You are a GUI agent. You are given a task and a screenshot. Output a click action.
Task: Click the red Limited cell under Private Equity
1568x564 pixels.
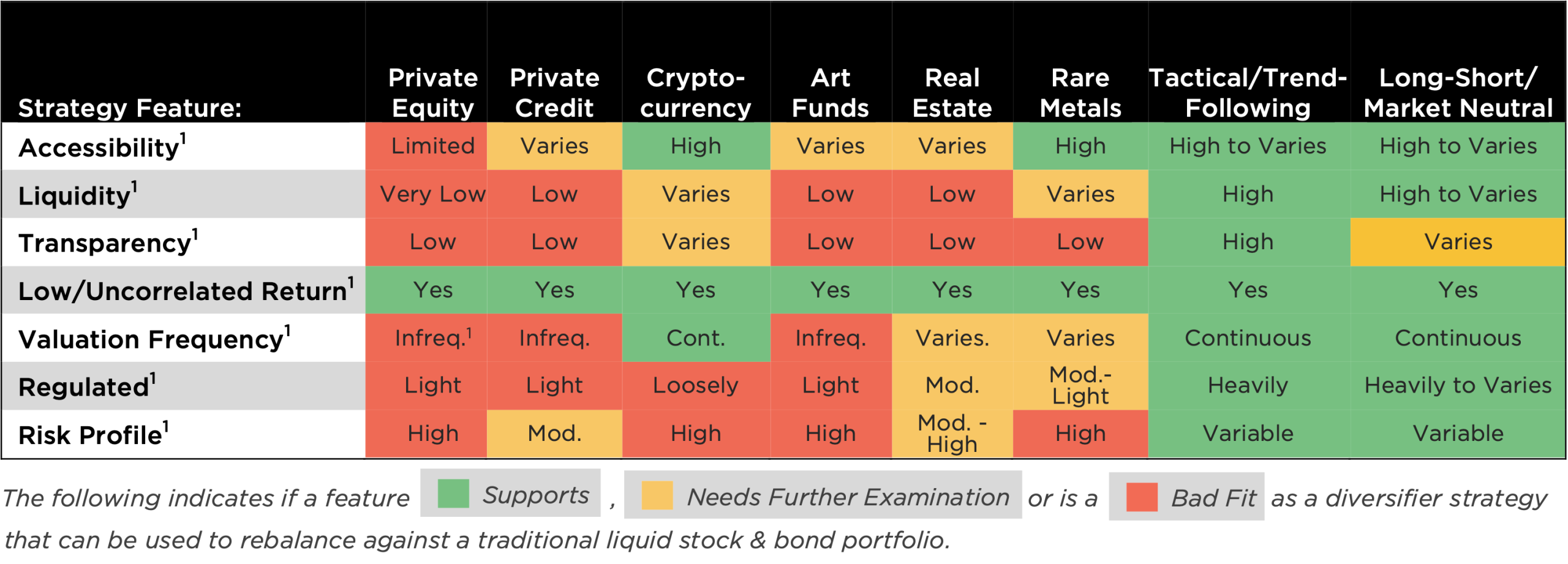point(432,146)
